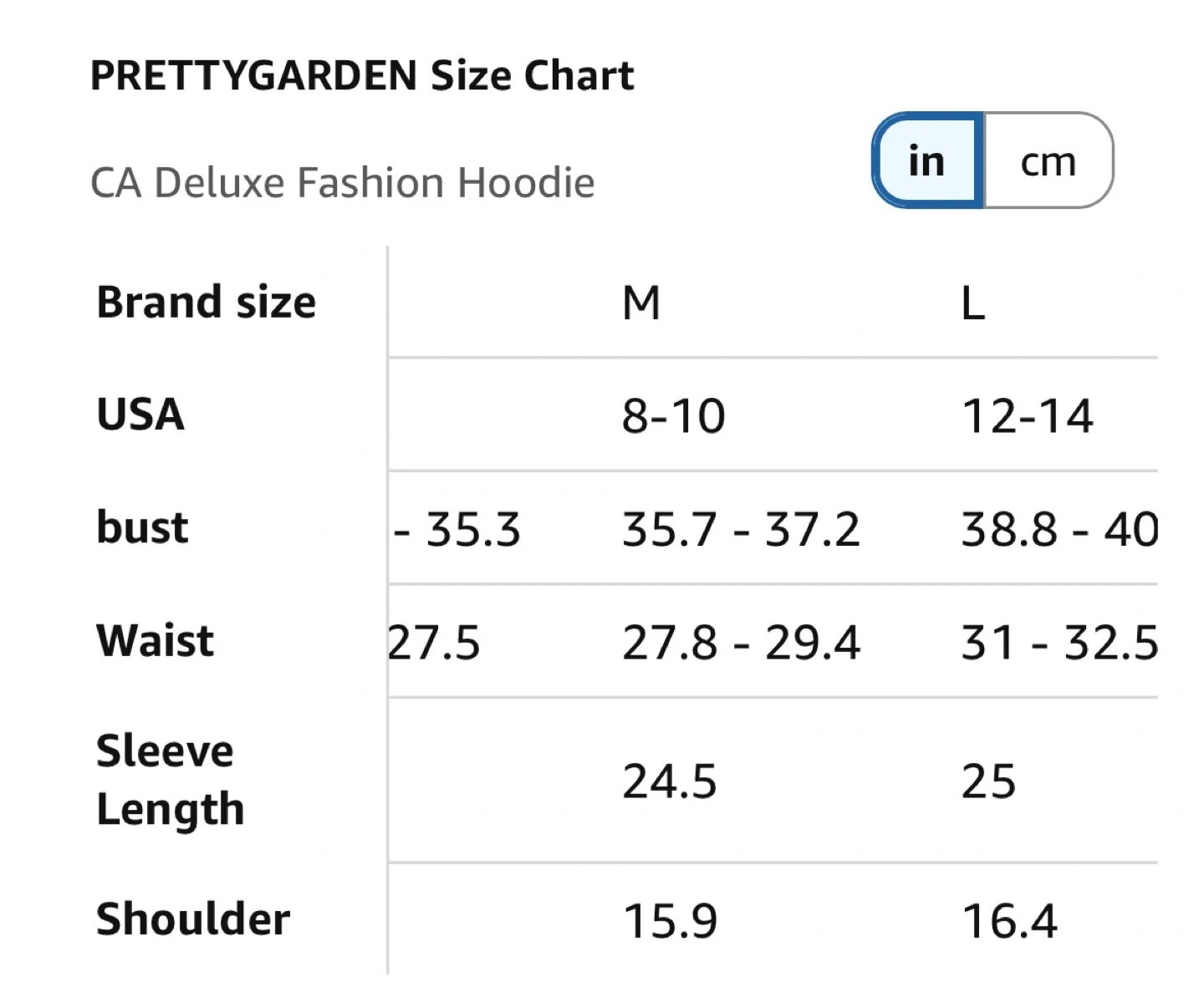
Task: Switch units to inches with the 'in' toggle
Action: click(927, 160)
